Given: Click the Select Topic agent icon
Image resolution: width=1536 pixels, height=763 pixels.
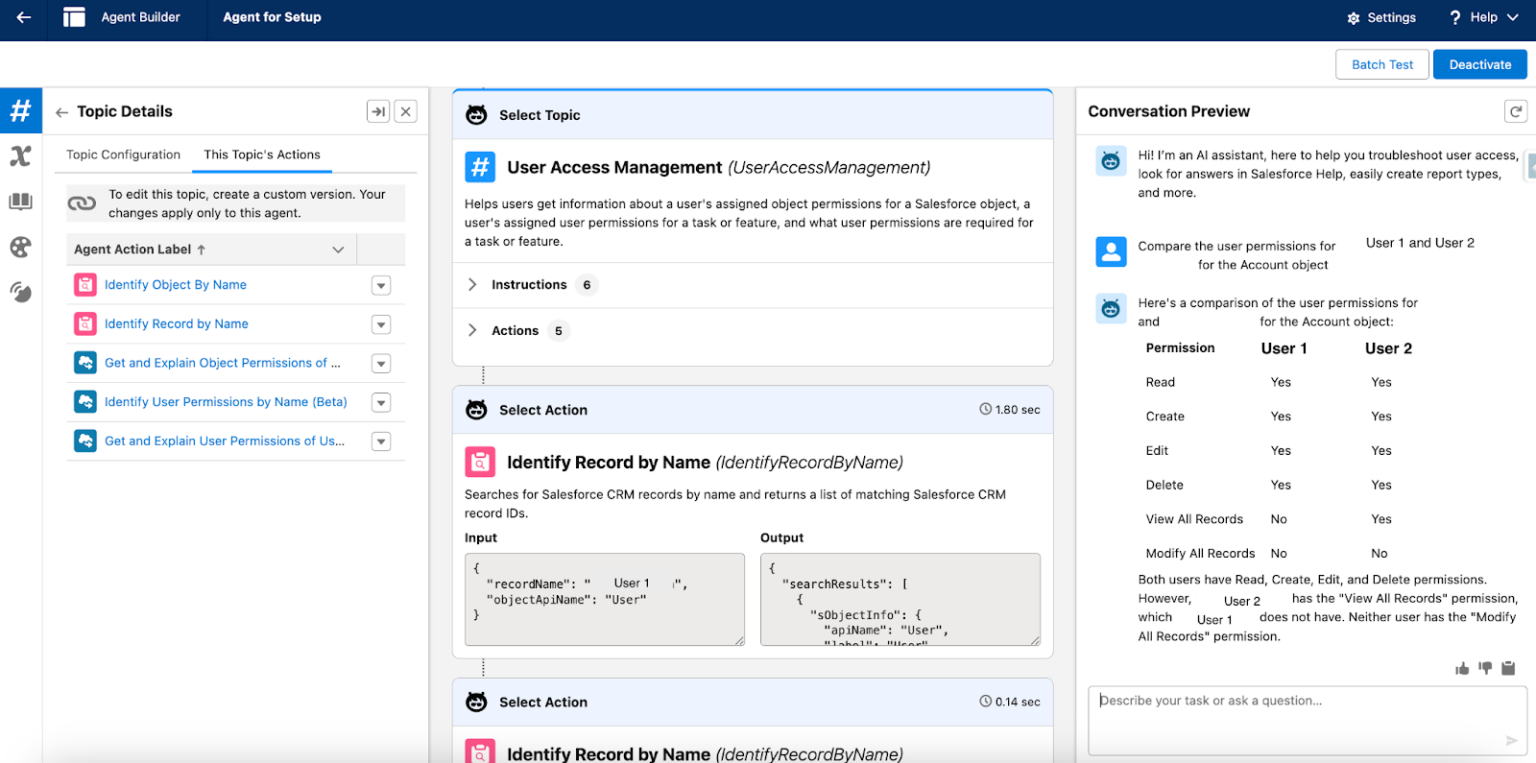Looking at the screenshot, I should coord(477,115).
